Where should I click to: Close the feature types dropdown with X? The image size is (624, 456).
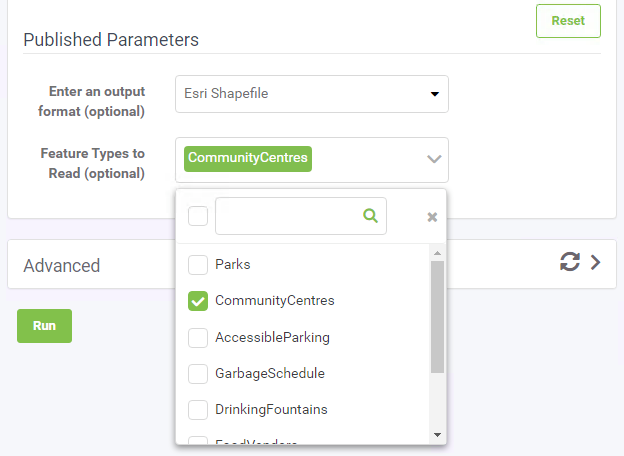(x=432, y=217)
